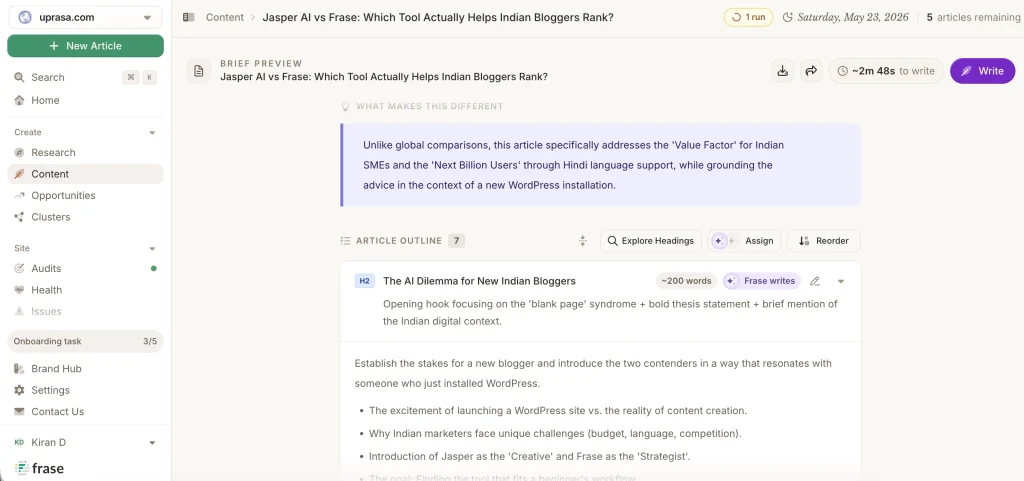This screenshot has height=481, width=1024.
Task: Click the KD avatar
Action: (19, 442)
